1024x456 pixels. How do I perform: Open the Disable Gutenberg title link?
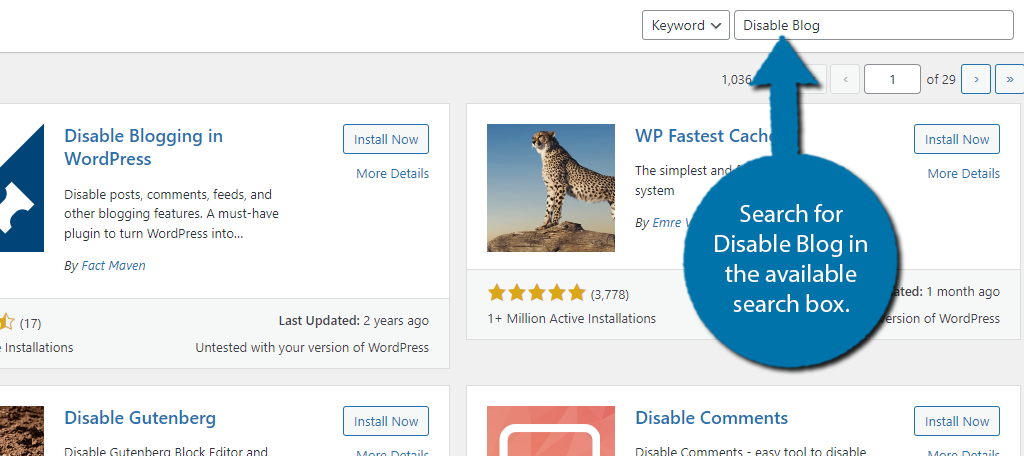point(140,417)
